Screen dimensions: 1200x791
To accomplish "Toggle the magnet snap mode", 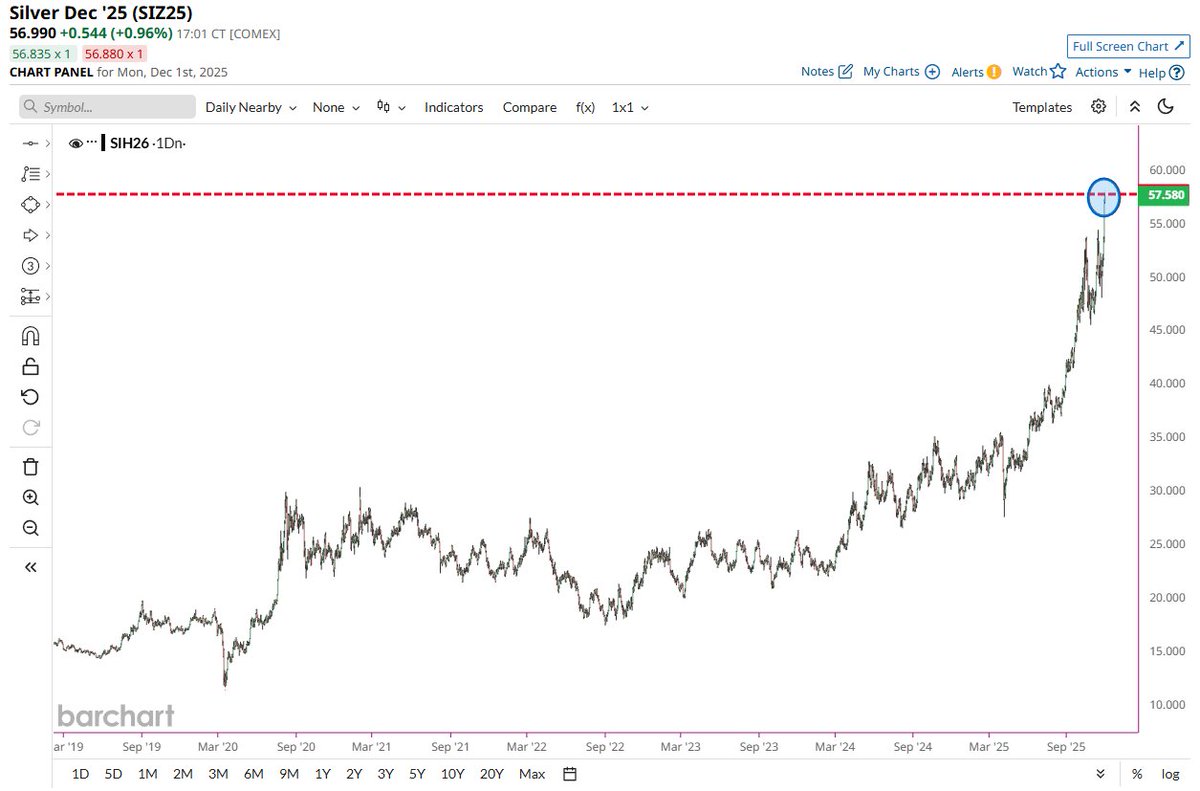I will click(x=30, y=336).
